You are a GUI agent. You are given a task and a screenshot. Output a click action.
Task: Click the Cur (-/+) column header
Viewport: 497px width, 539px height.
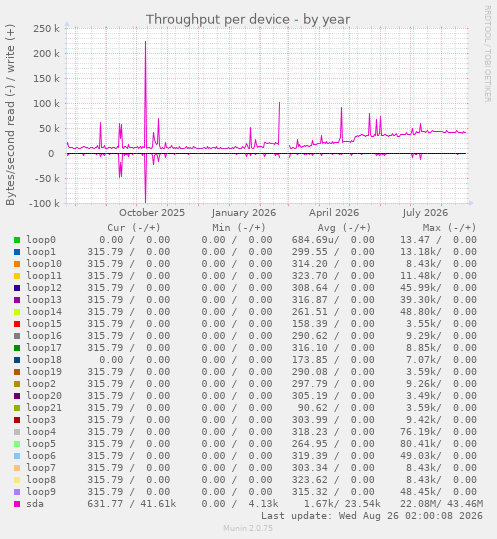pyautogui.click(x=134, y=228)
